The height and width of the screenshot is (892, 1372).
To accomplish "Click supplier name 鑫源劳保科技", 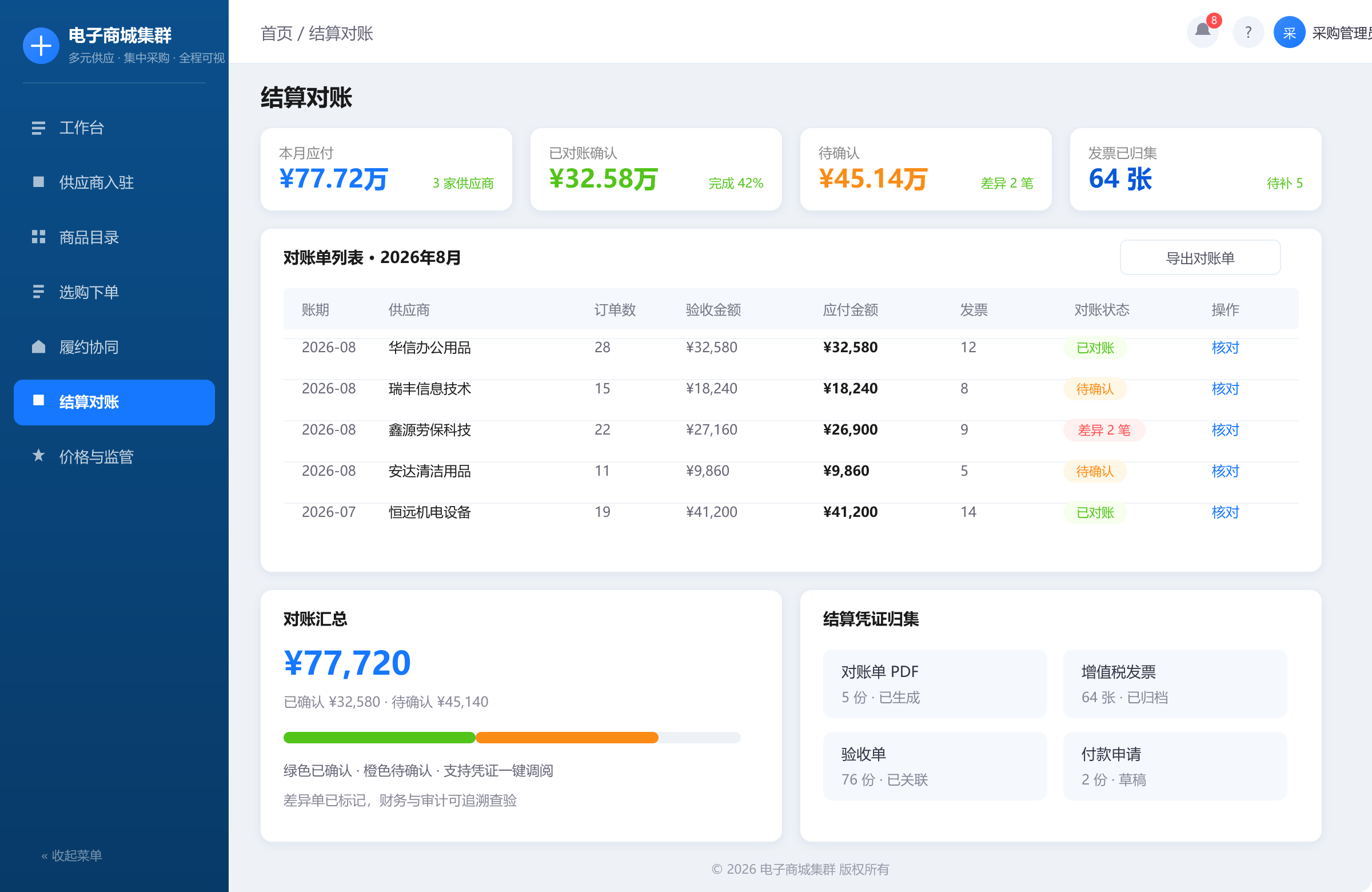I will coord(429,429).
